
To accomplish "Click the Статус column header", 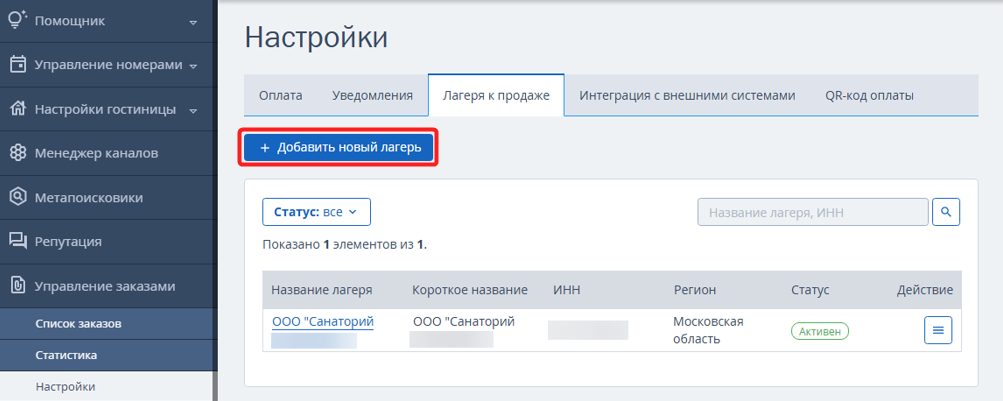I will point(810,290).
